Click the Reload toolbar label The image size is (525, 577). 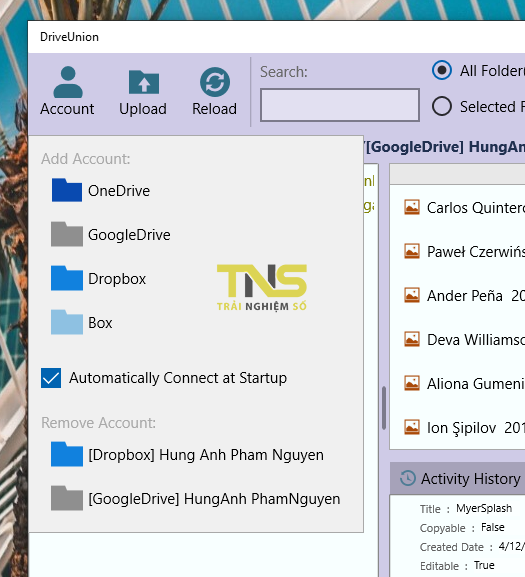pos(214,109)
